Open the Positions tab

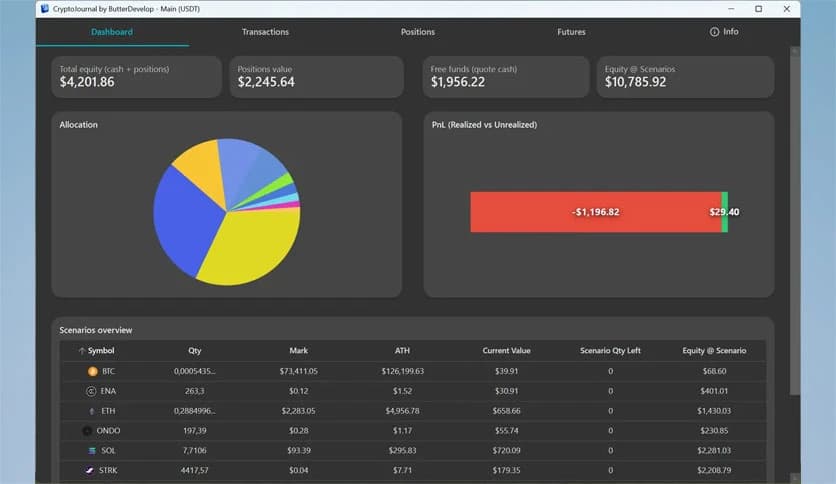coord(417,32)
